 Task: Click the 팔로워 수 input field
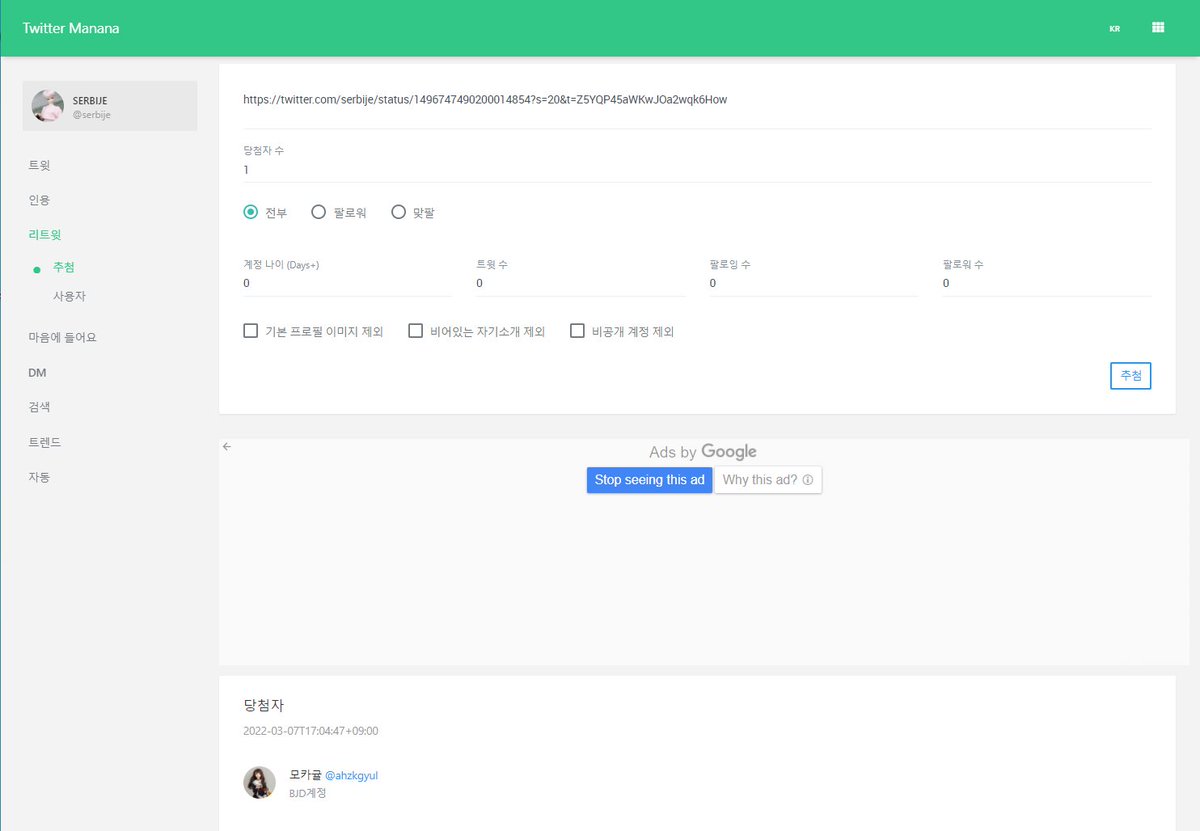(1047, 283)
